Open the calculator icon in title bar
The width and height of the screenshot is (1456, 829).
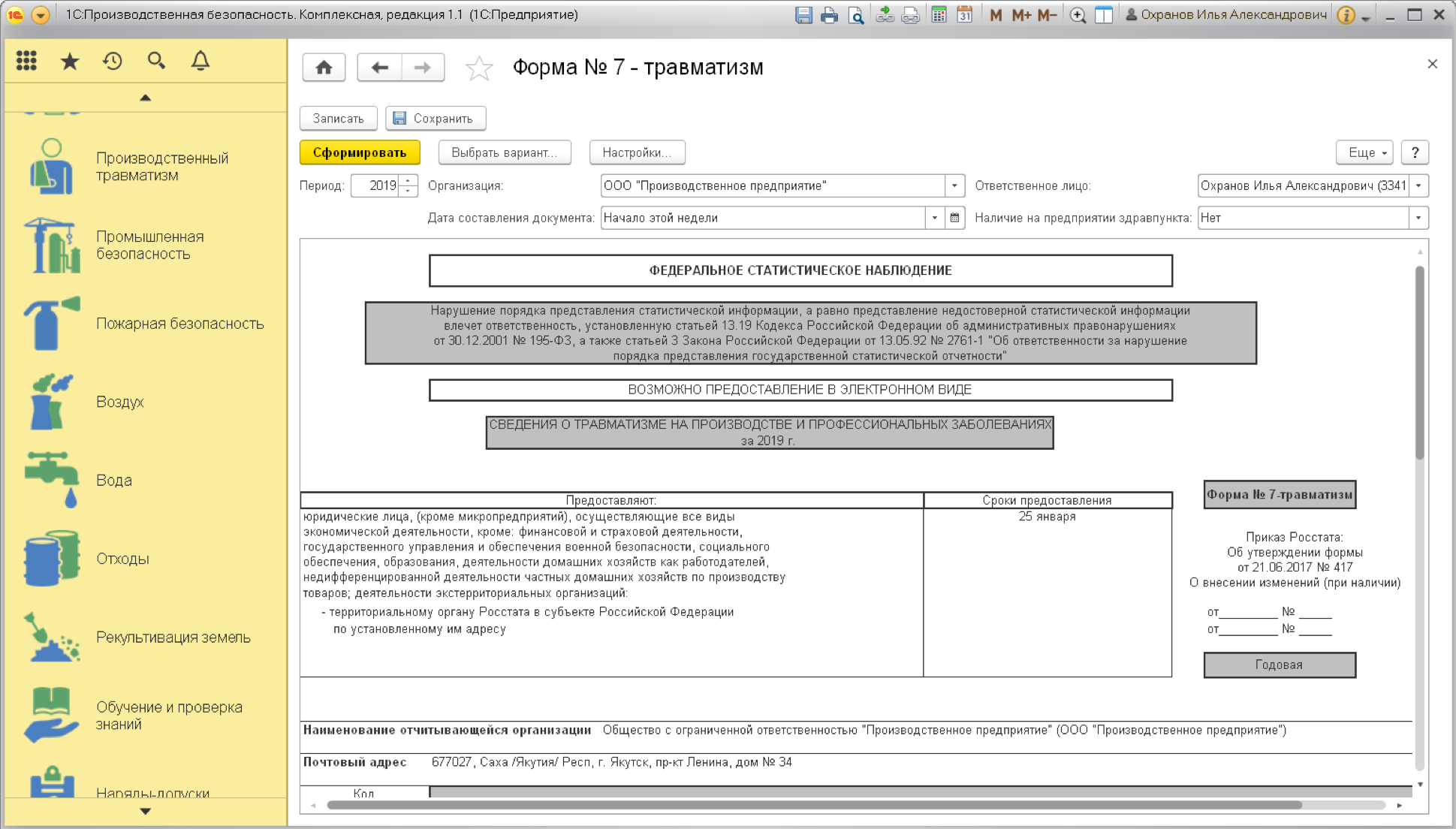pos(939,15)
